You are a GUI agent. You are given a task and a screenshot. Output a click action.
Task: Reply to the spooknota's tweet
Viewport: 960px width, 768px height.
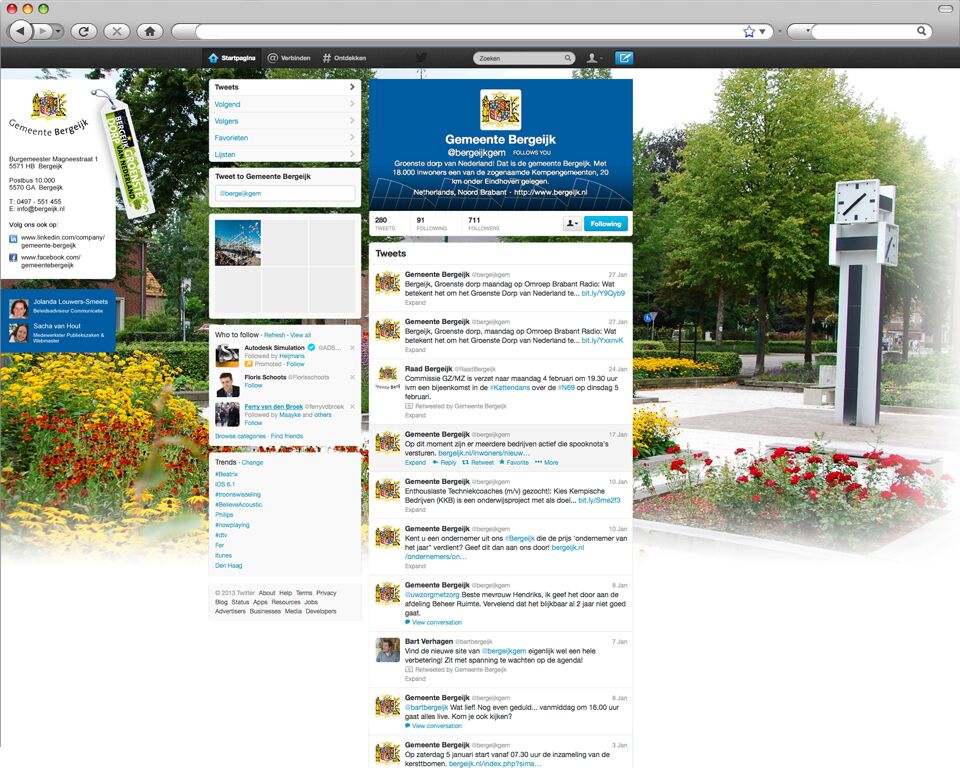tap(444, 462)
